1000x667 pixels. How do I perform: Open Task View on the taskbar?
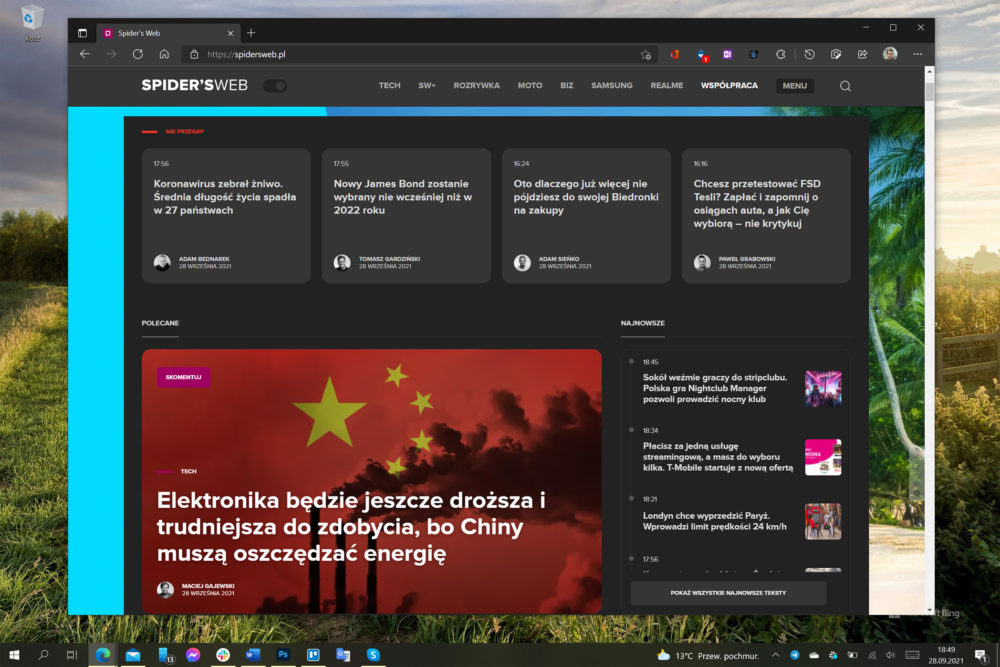(71, 655)
